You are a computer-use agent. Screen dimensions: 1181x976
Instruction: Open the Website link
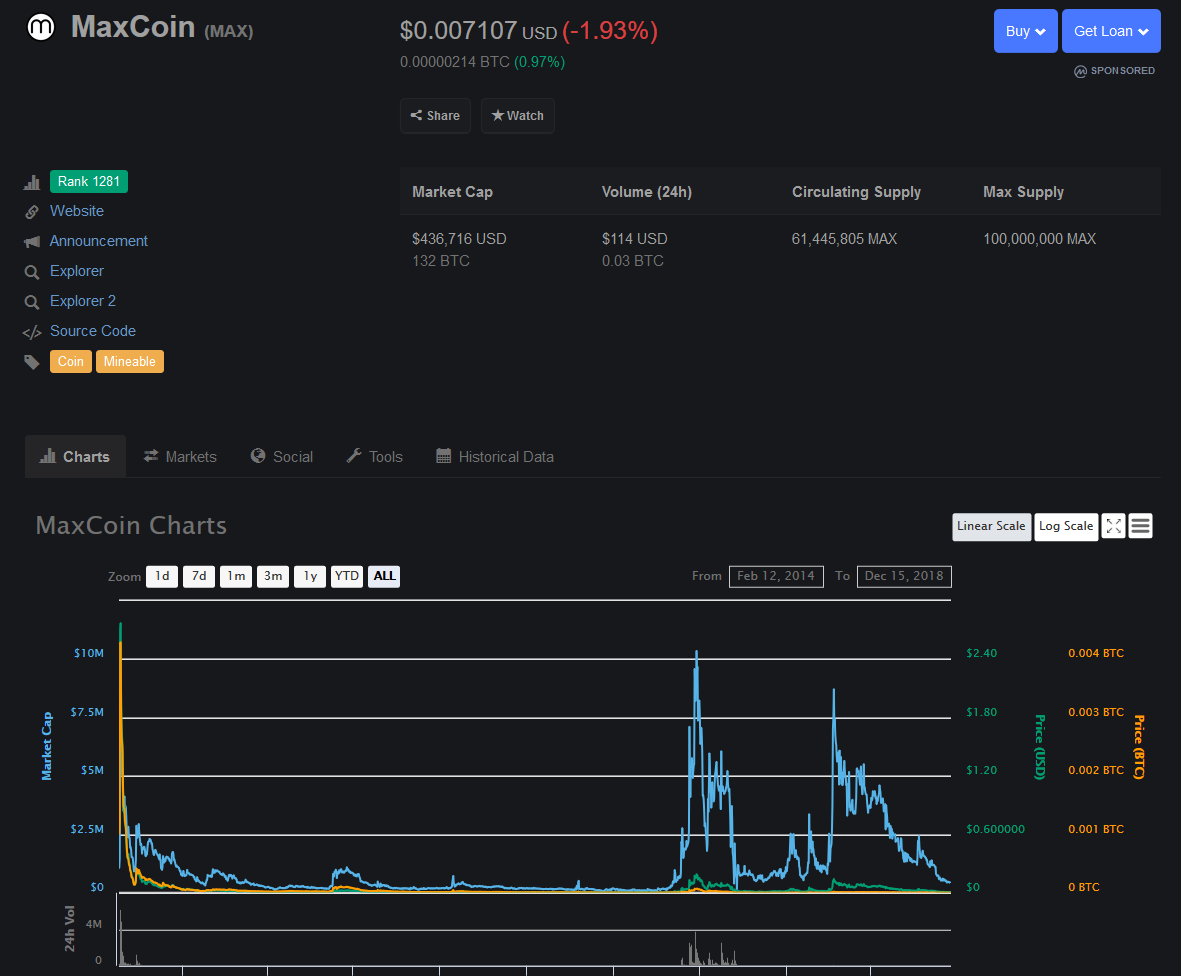coord(77,211)
